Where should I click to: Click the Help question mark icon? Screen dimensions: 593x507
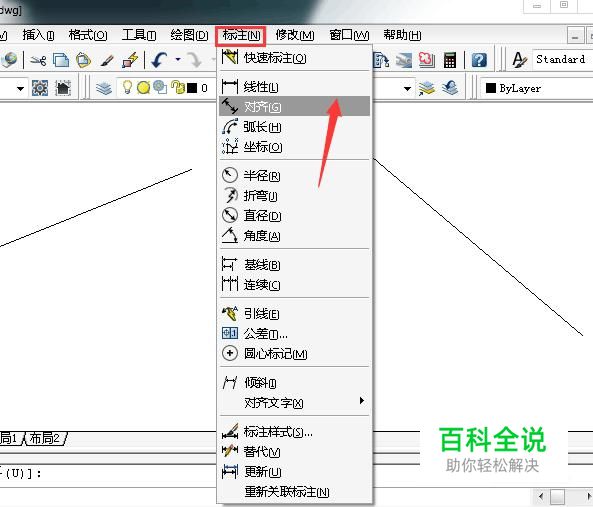479,60
